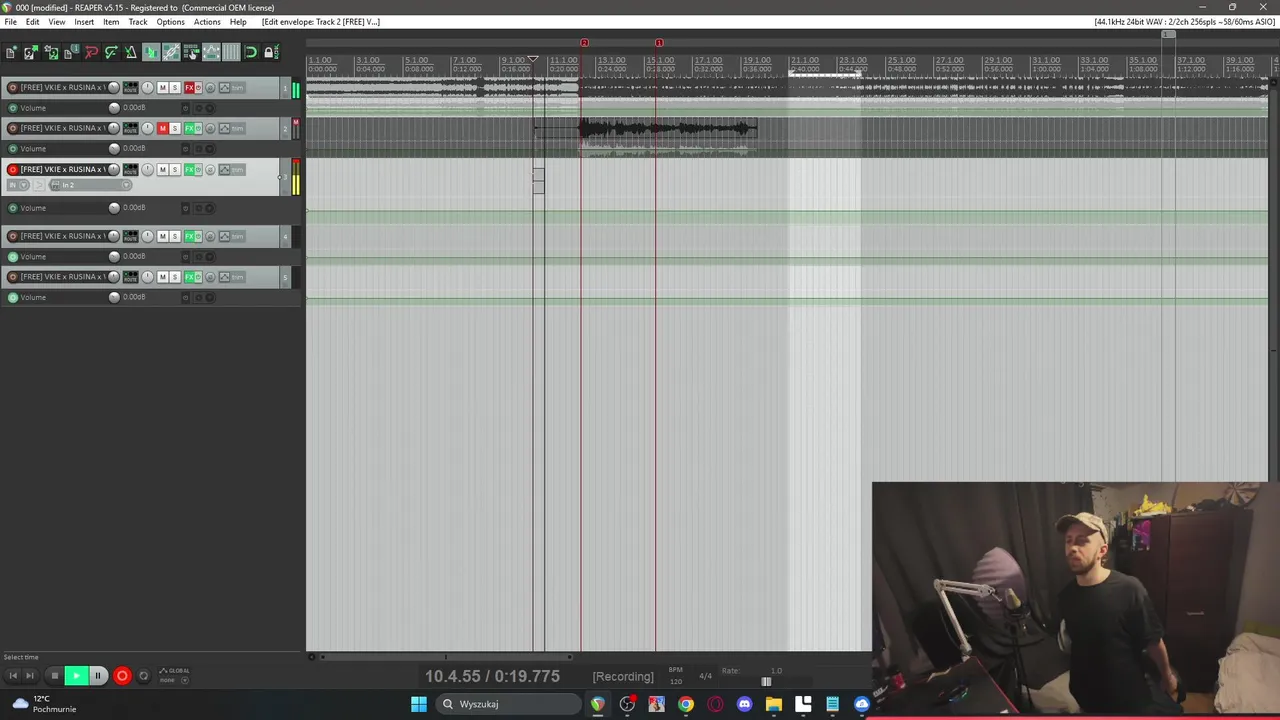Open envelope button on track 3

coord(224,170)
